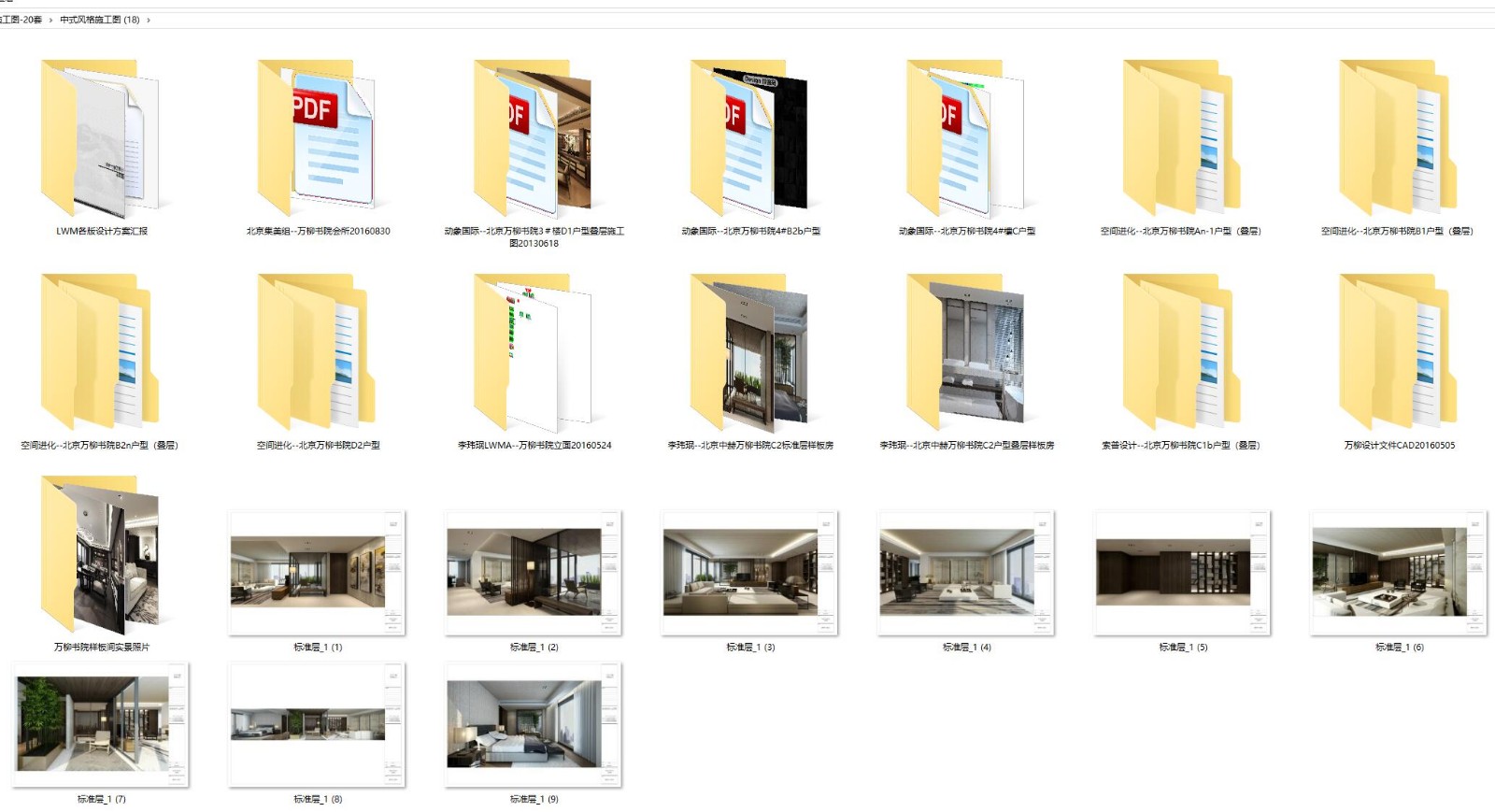
Task: Open folder 空间进化--北京万柳书院B2n户型(叠层)
Action: pos(100,351)
